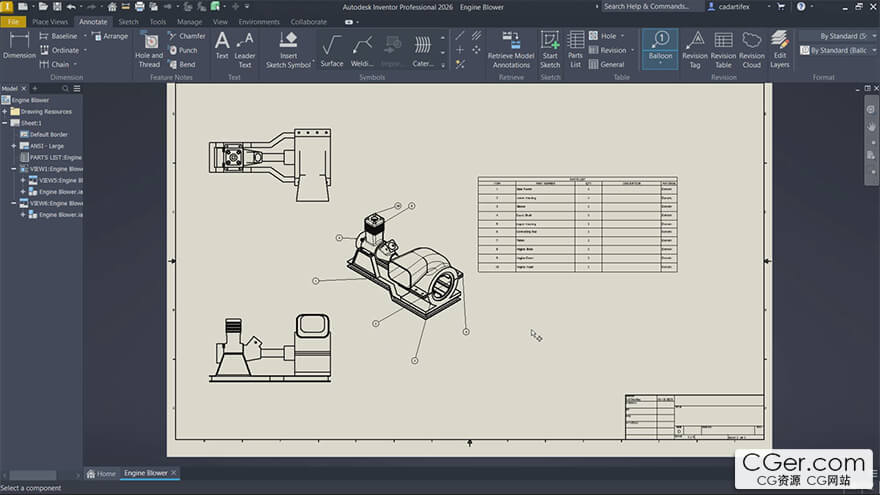Expand the Drawing Resources node
The height and width of the screenshot is (495, 880).
pos(5,112)
